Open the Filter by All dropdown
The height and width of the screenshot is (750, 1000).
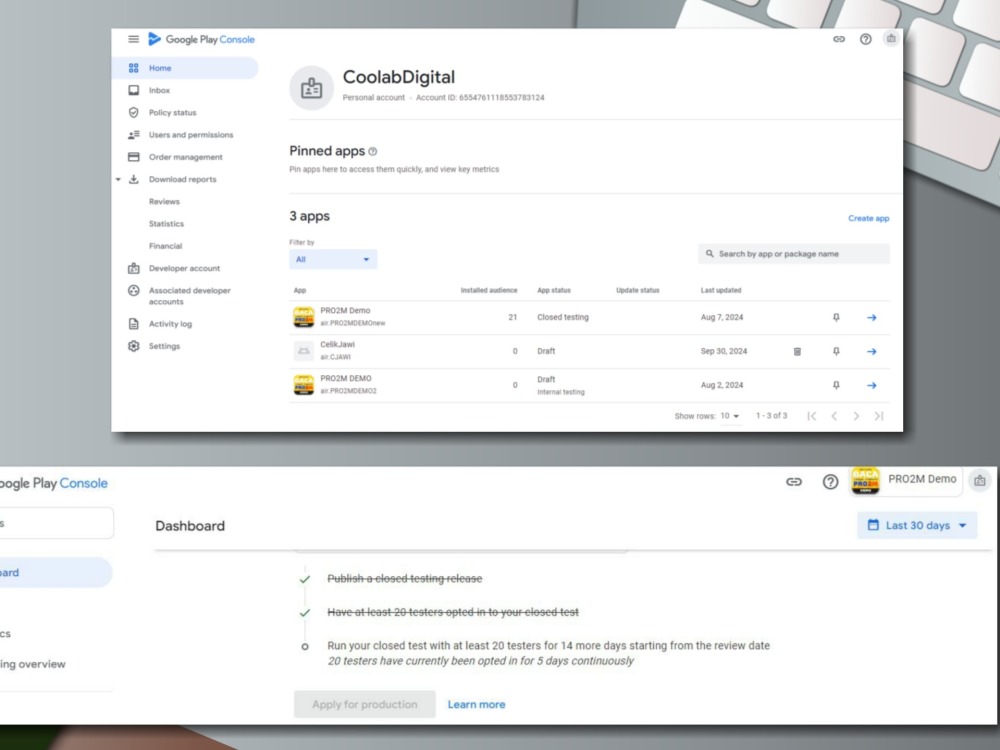(x=332, y=259)
